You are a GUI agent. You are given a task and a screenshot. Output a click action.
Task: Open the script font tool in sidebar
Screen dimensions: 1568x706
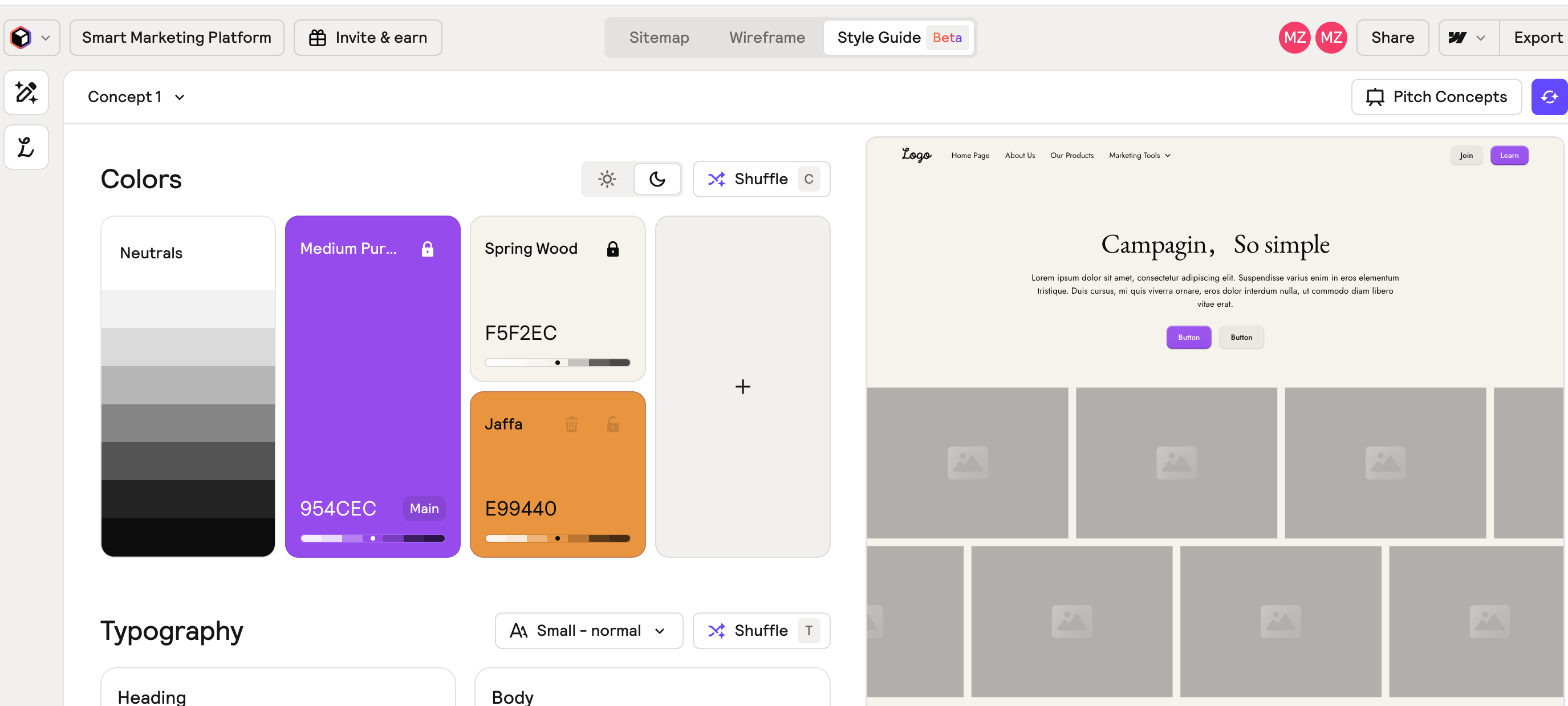click(x=26, y=147)
